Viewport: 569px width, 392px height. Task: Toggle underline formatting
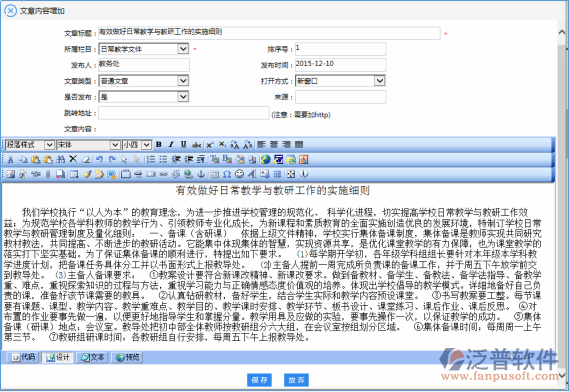(x=184, y=145)
